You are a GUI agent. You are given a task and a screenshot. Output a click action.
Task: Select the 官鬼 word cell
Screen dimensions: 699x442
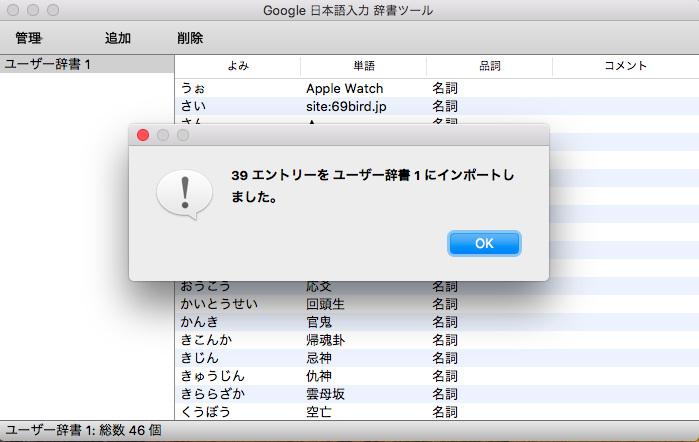(x=364, y=322)
